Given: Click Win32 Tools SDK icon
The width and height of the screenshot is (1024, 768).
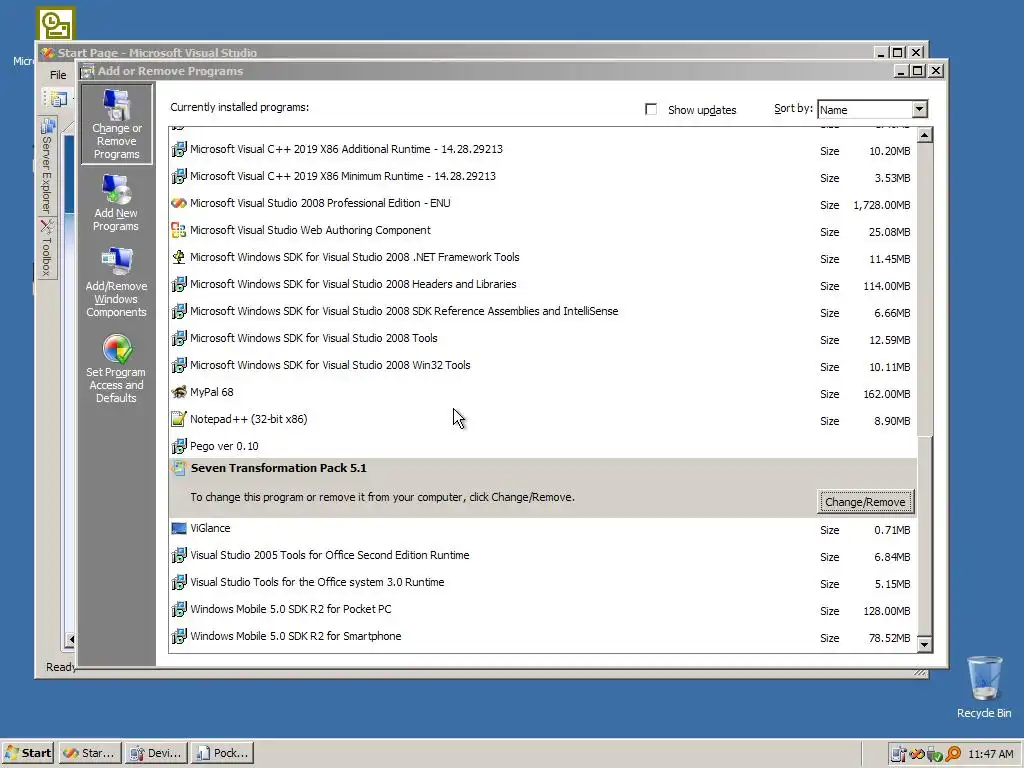Looking at the screenshot, I should pyautogui.click(x=178, y=365).
